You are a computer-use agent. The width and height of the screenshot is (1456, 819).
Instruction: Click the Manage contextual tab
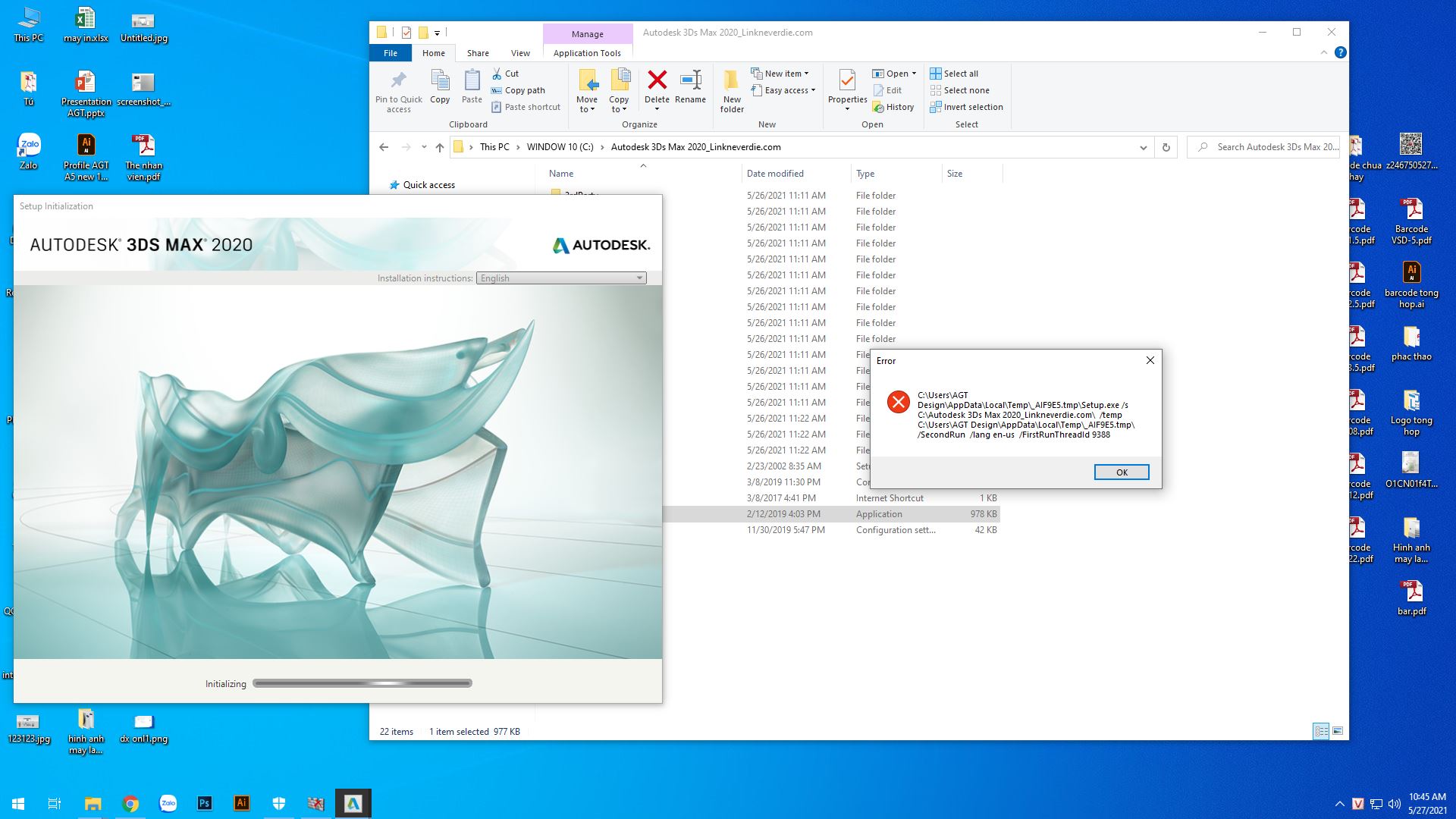click(x=588, y=34)
